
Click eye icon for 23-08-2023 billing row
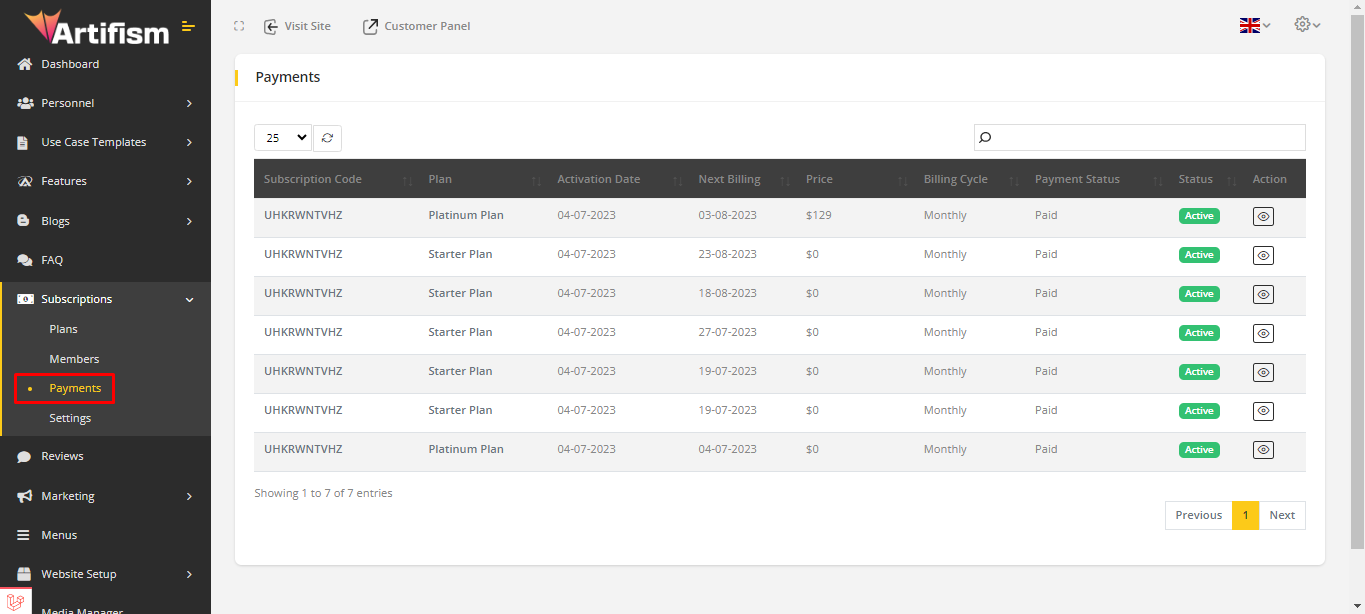pos(1263,255)
